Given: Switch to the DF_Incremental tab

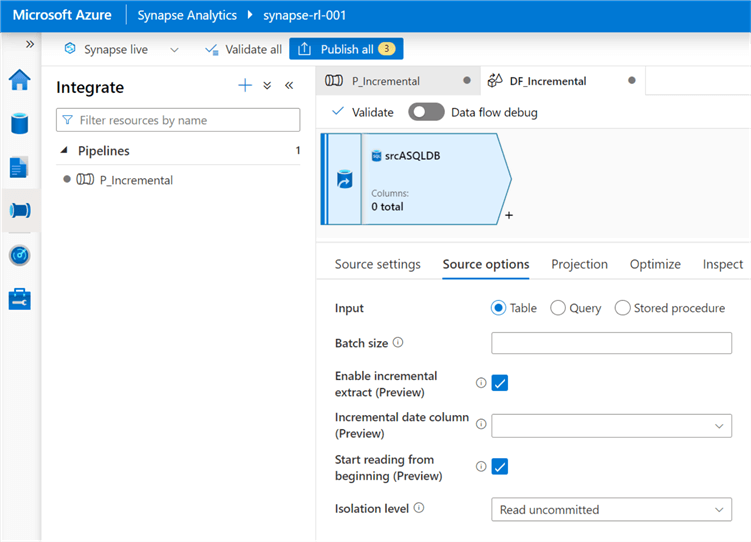Looking at the screenshot, I should pos(563,81).
